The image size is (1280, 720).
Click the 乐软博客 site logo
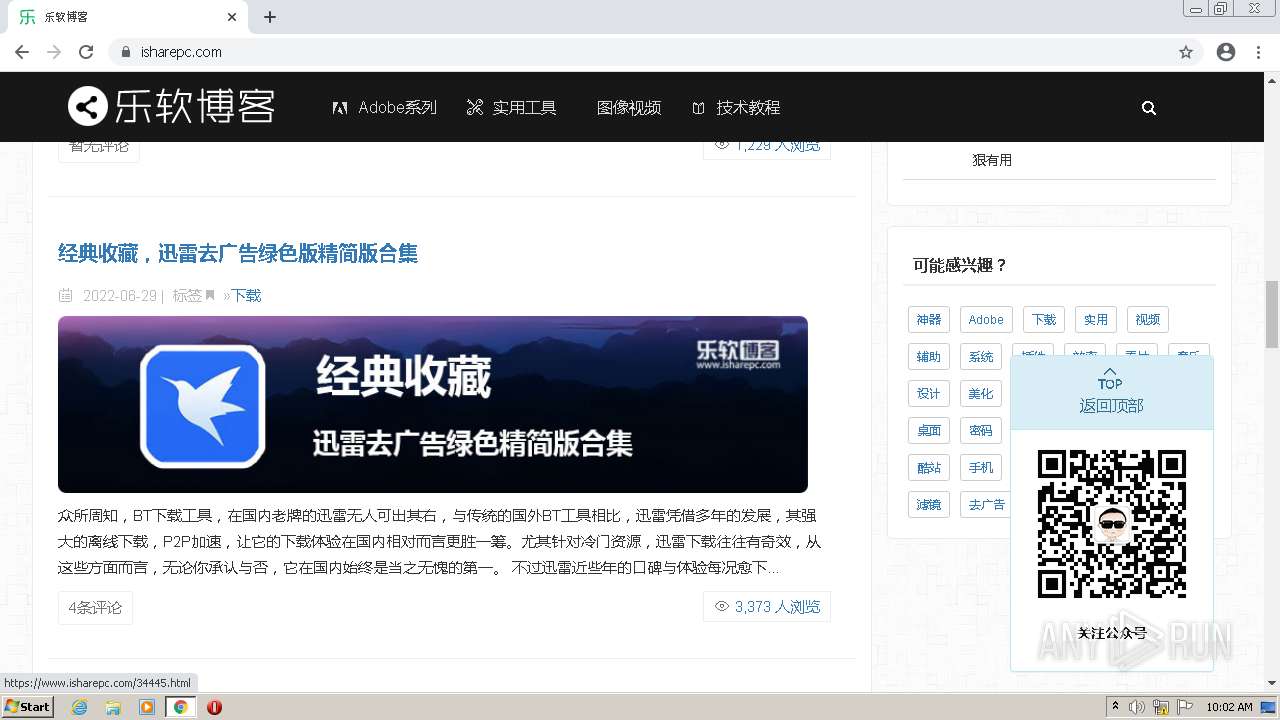pyautogui.click(x=171, y=106)
